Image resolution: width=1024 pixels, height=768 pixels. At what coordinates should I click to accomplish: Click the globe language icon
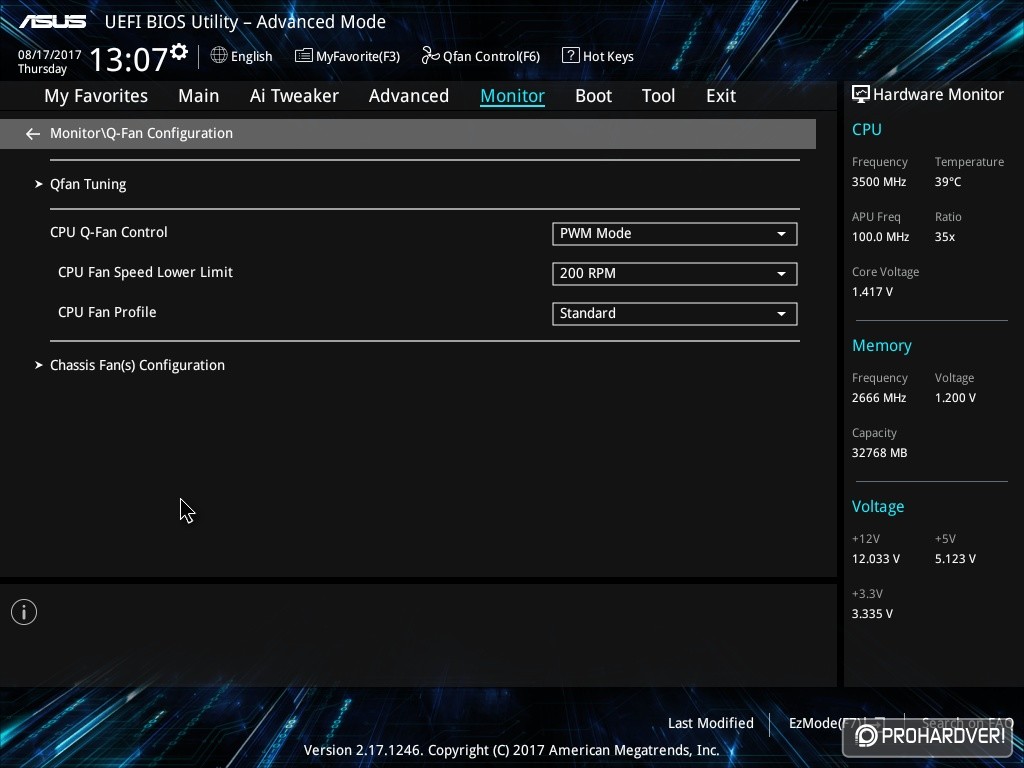coord(219,56)
